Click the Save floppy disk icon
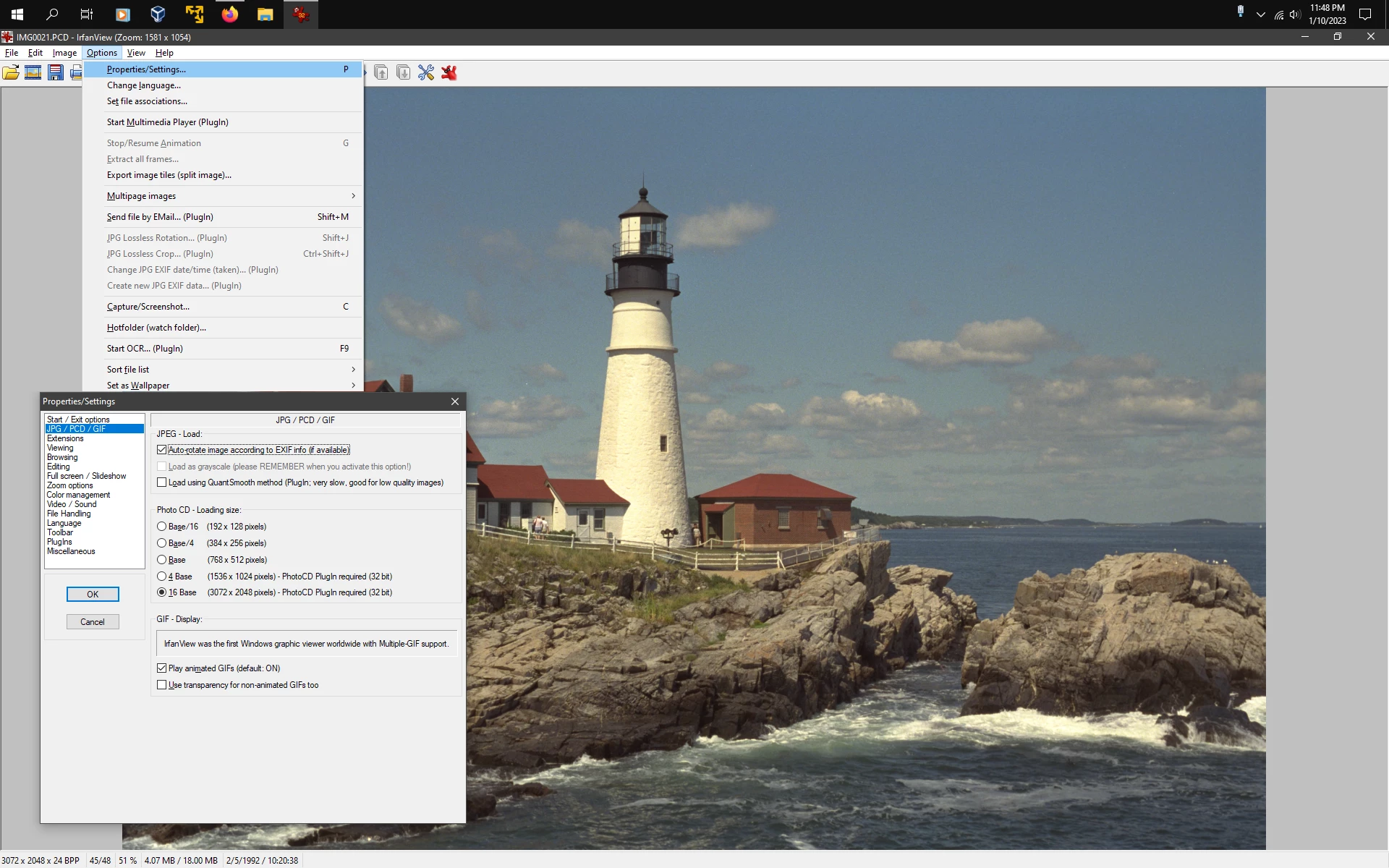This screenshot has width=1389, height=868. (56, 72)
